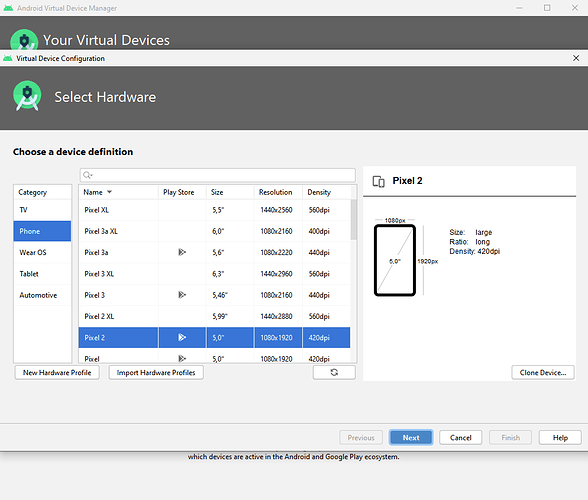
Task: Close the Virtual Device Configuration dialog
Action: (x=576, y=58)
